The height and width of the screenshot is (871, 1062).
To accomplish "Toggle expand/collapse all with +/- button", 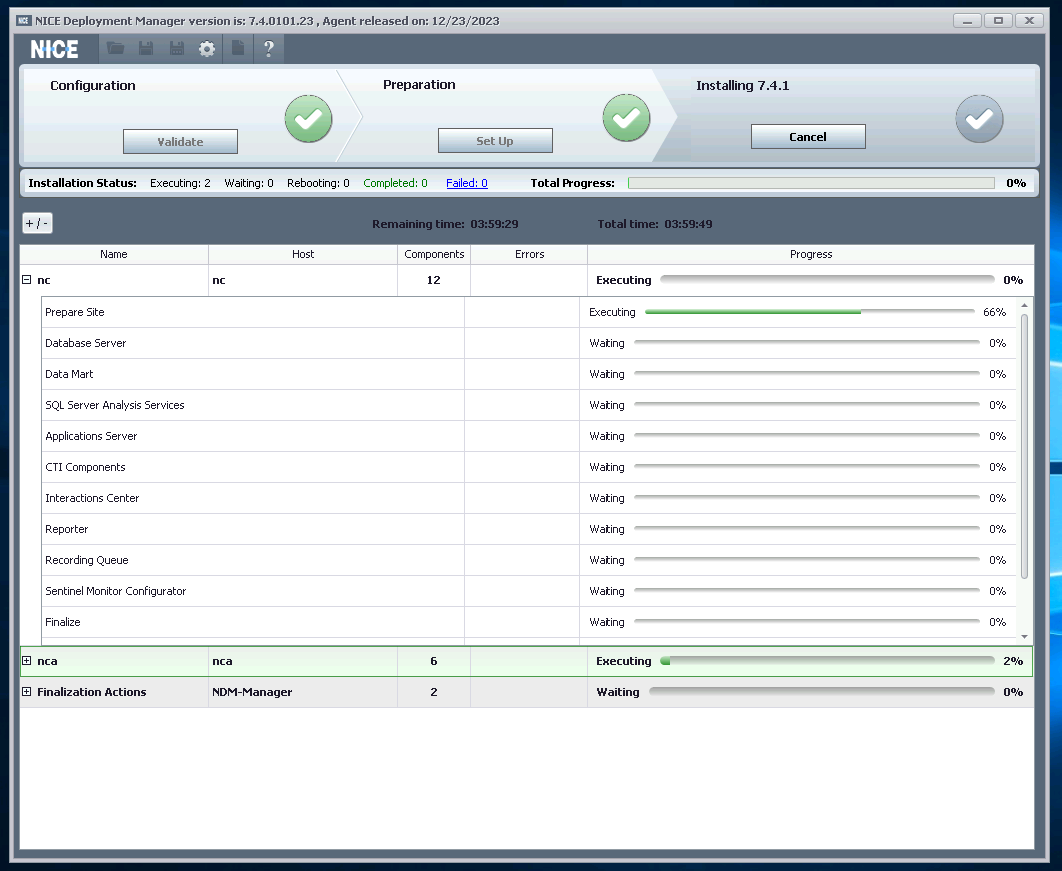I will 37,224.
